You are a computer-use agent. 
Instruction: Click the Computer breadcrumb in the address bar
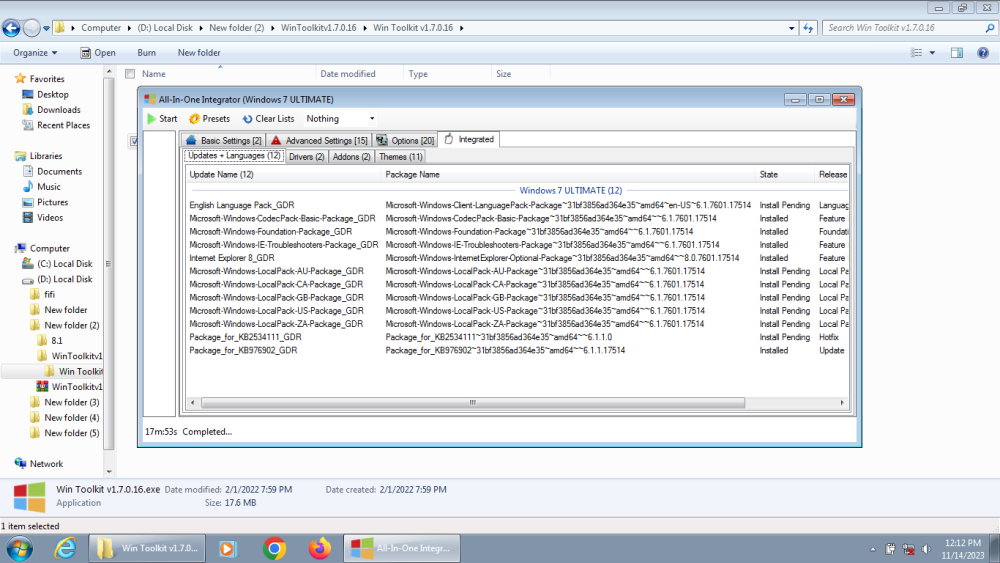tap(101, 28)
